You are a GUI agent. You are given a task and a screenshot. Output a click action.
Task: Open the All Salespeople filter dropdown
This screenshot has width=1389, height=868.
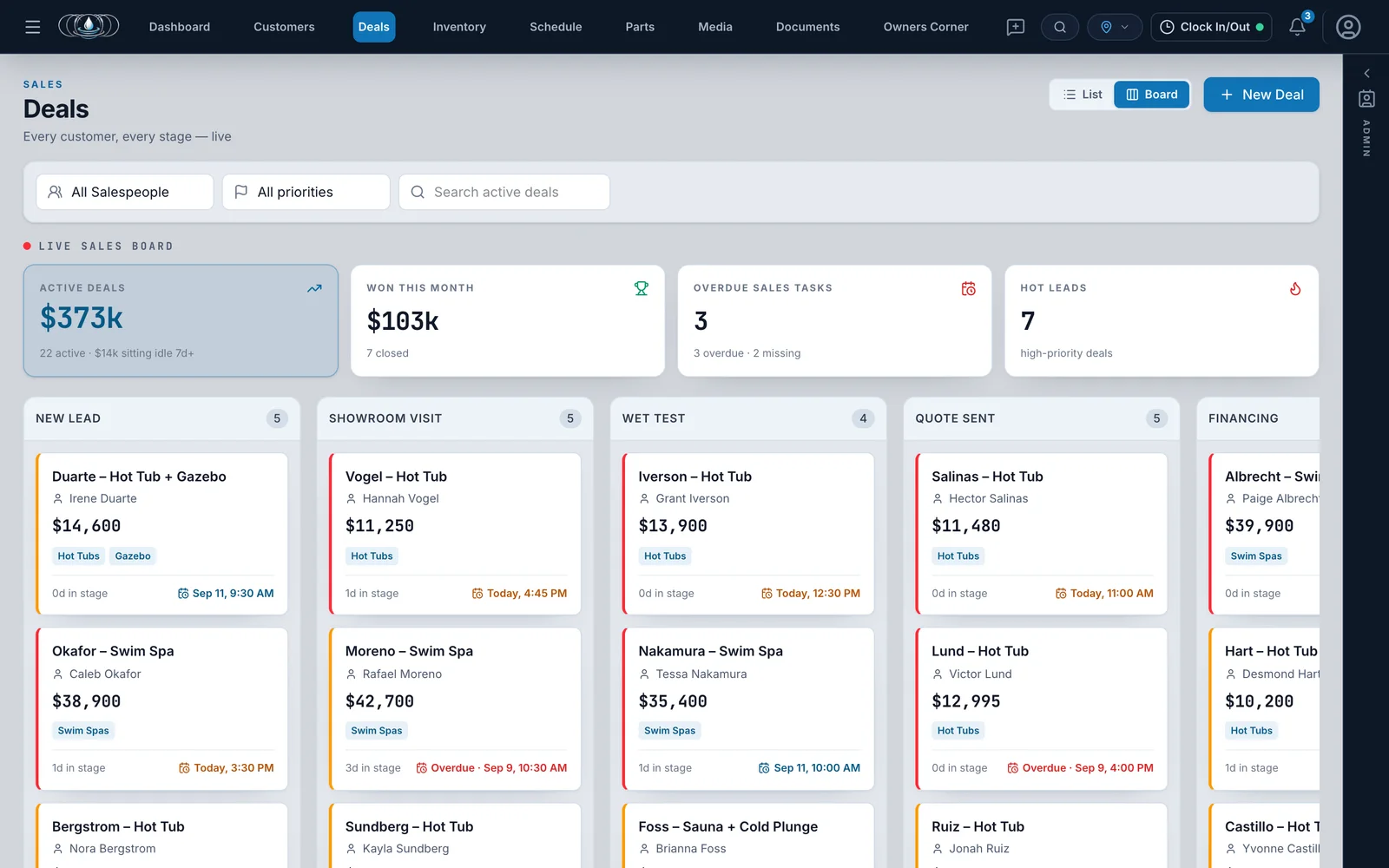(125, 192)
